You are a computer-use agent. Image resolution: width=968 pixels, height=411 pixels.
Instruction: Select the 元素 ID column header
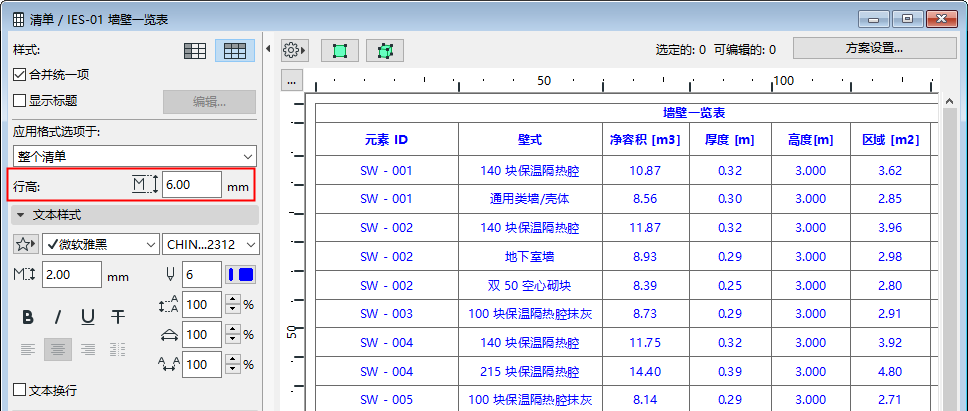tap(386, 139)
